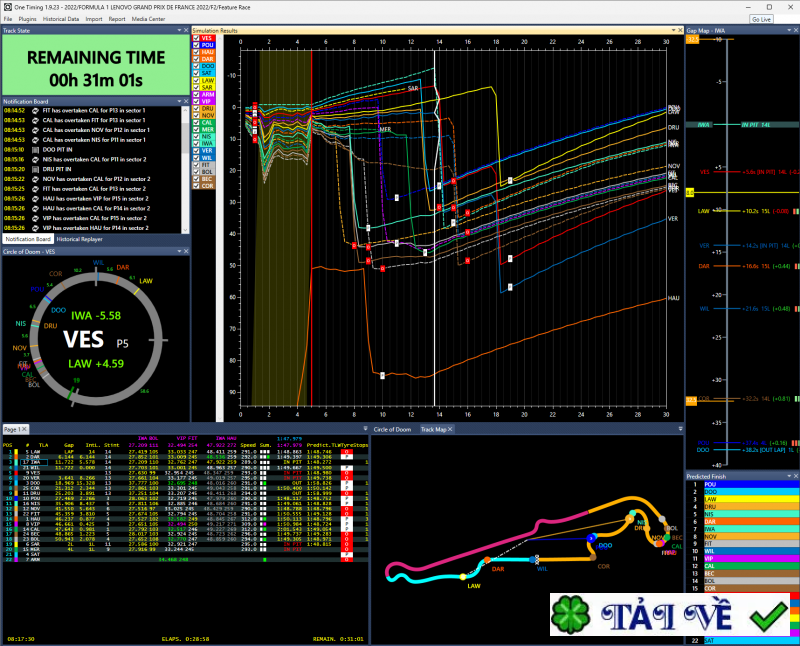Close the Page 1 tab
This screenshot has width=800, height=646.
tap(24, 429)
